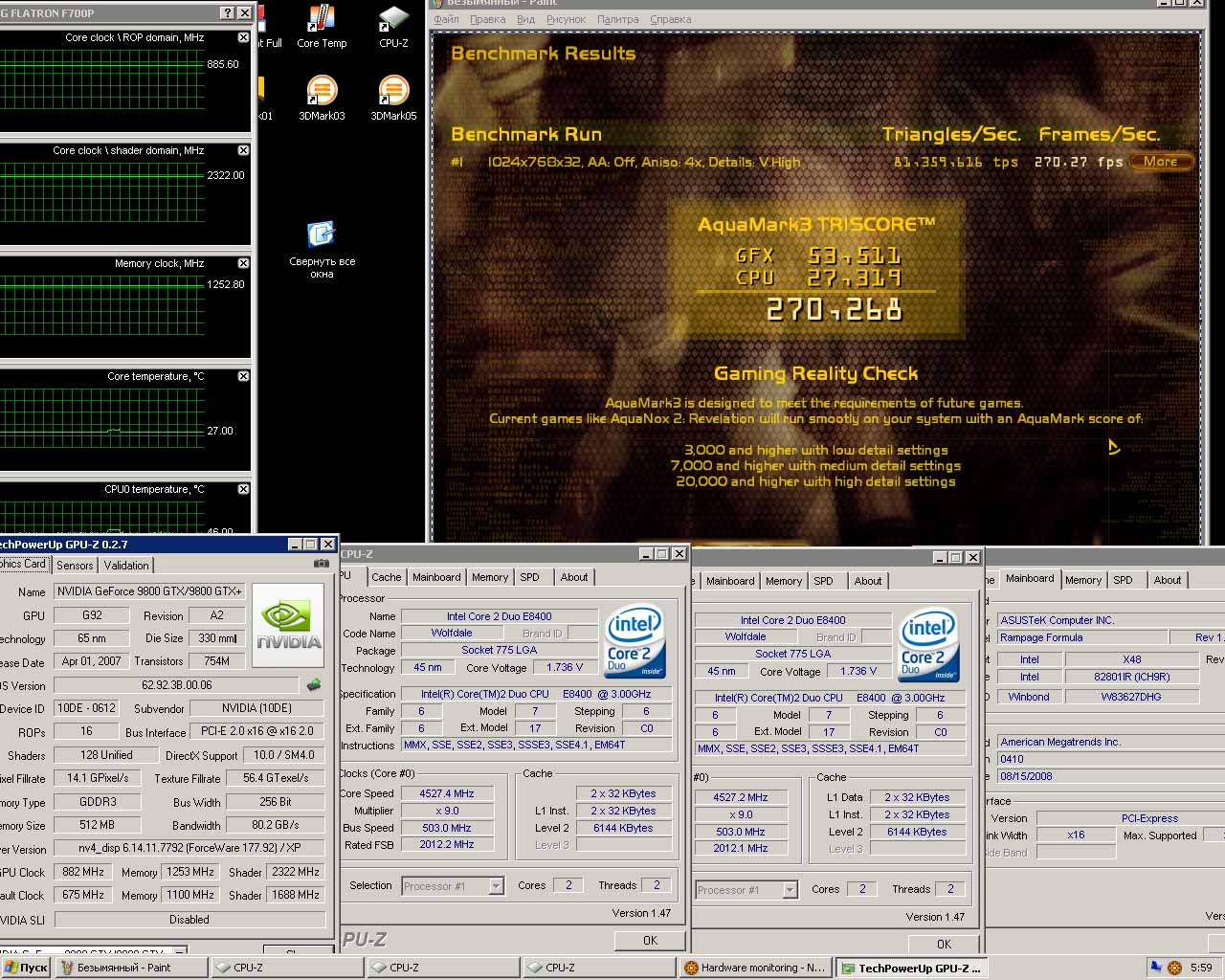This screenshot has height=980, width=1225.
Task: Open the Файл menu in Paint
Action: (447, 19)
